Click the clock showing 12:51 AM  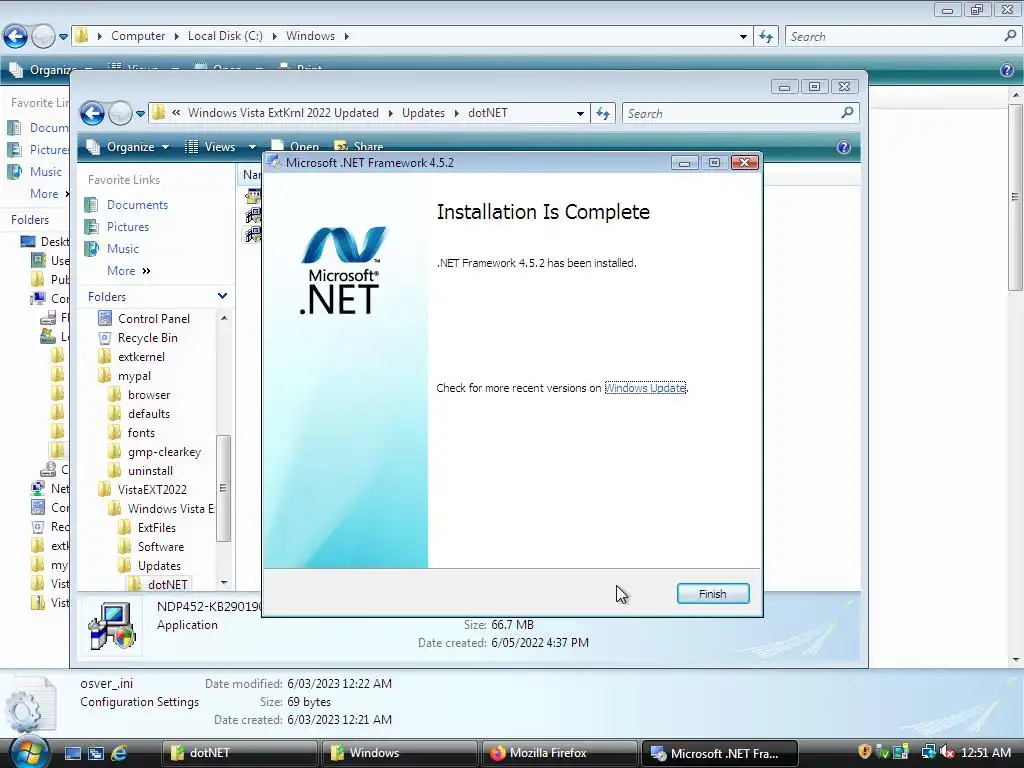[x=985, y=753]
